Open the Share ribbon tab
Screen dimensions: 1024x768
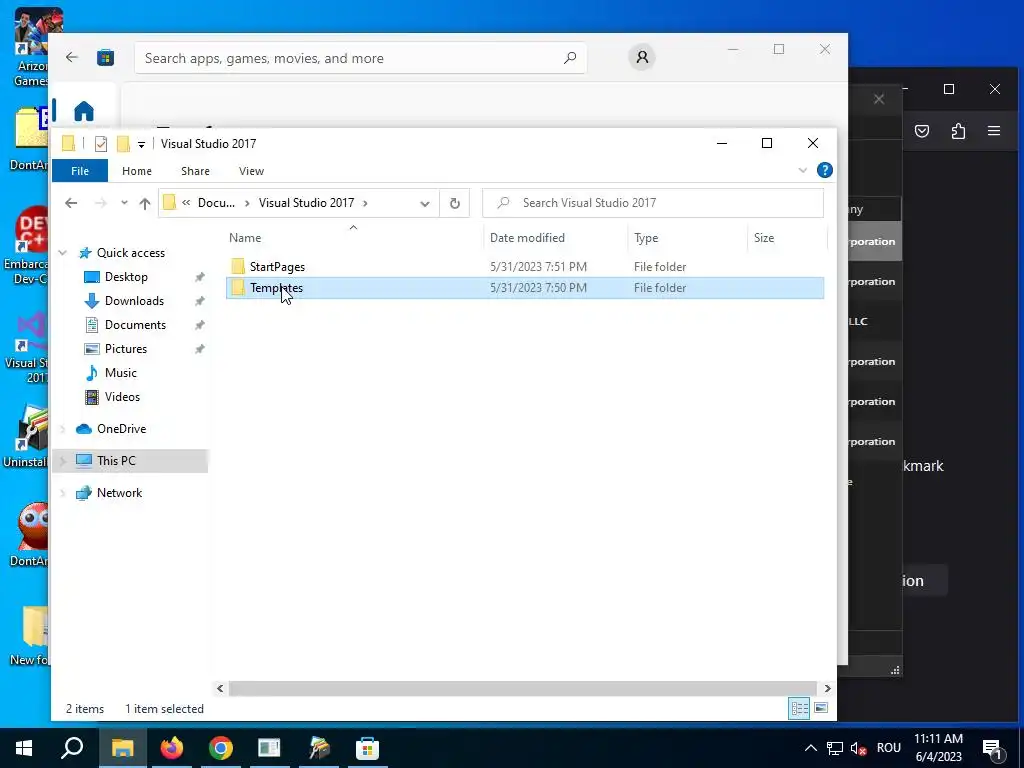point(195,171)
